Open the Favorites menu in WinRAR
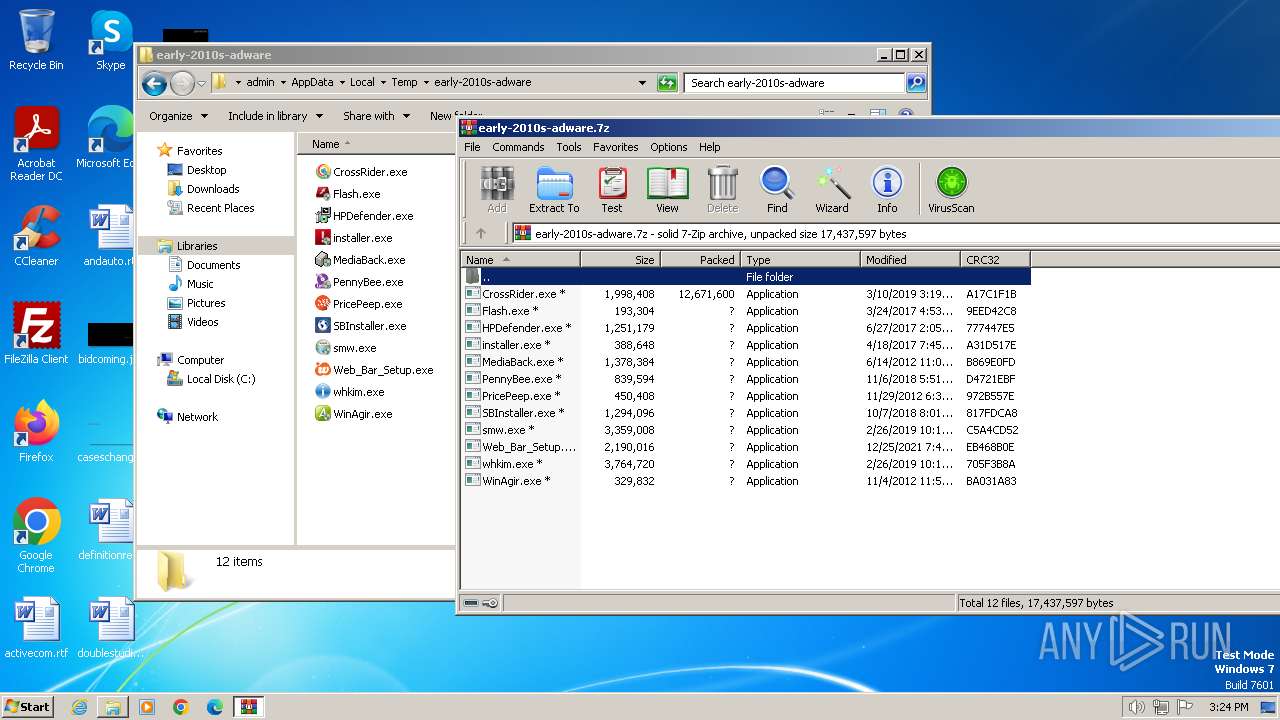Viewport: 1280px width, 720px height. [x=616, y=147]
